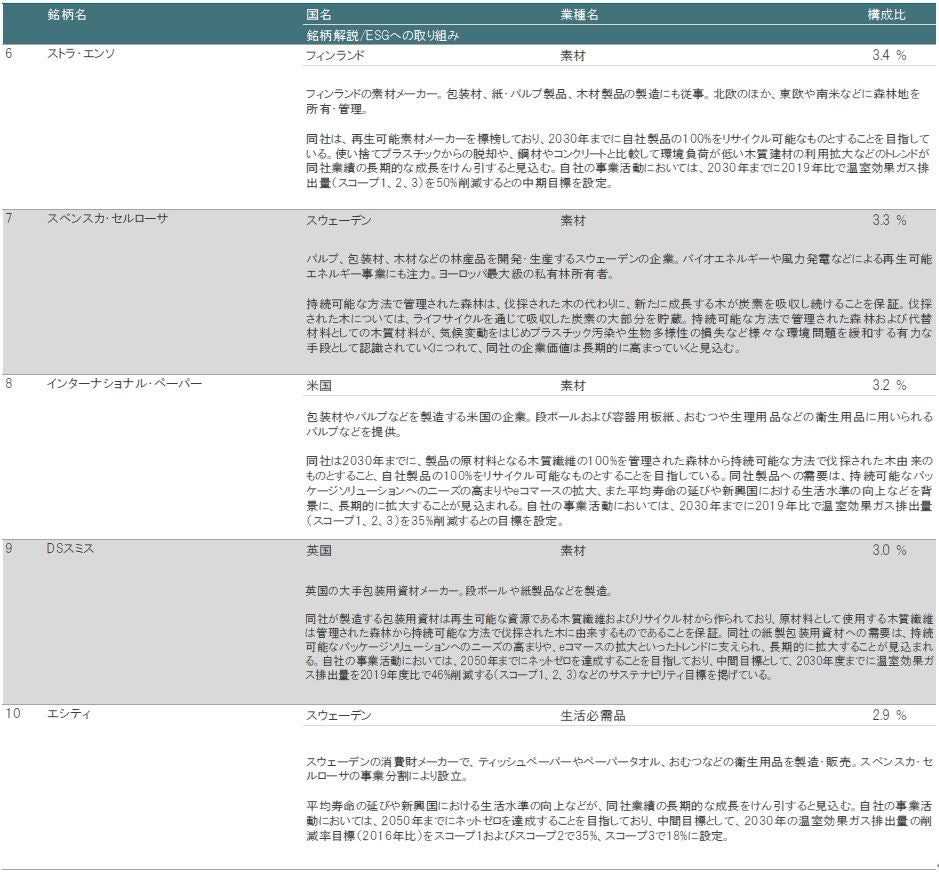Select the 生活必需品 sector cell
Image resolution: width=939 pixels, height=875 pixels.
[x=593, y=715]
